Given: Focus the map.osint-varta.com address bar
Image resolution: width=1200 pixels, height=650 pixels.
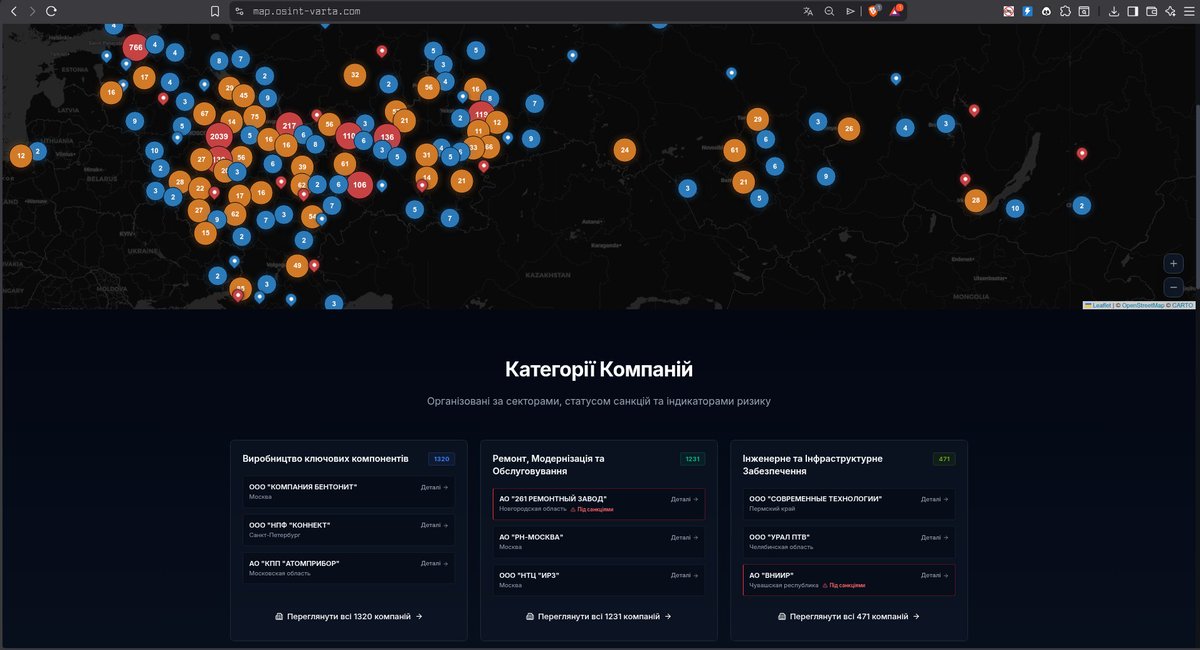Looking at the screenshot, I should pyautogui.click(x=307, y=11).
